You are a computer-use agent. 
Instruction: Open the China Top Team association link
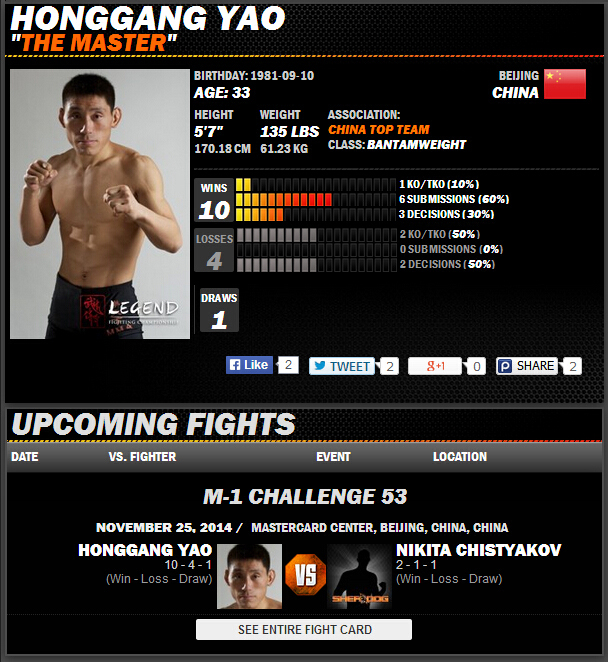tap(379, 129)
